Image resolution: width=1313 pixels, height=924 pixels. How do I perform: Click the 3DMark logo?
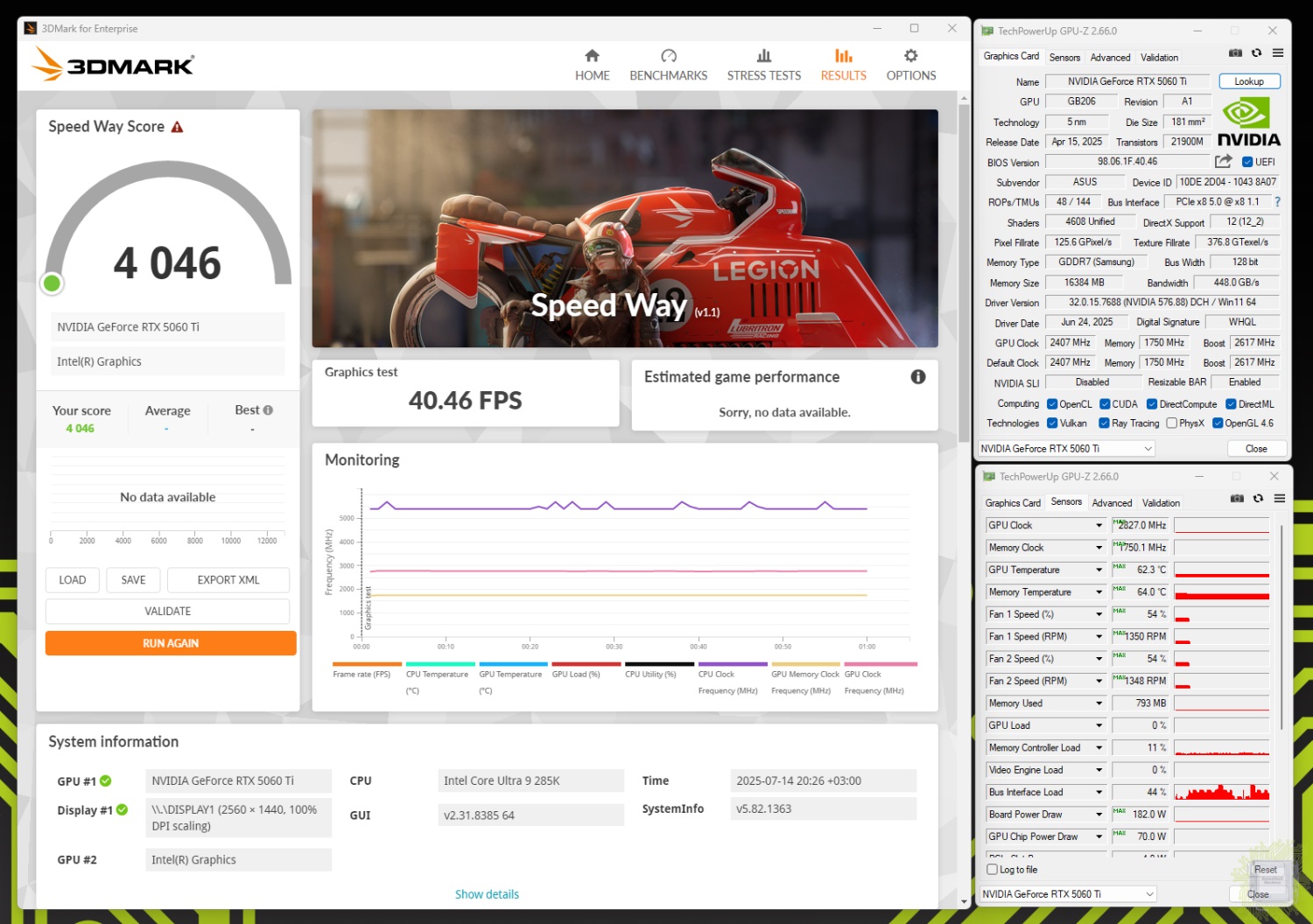tap(113, 65)
